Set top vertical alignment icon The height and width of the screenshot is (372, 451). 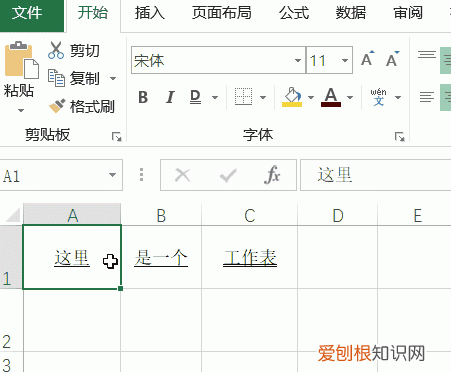point(427,54)
